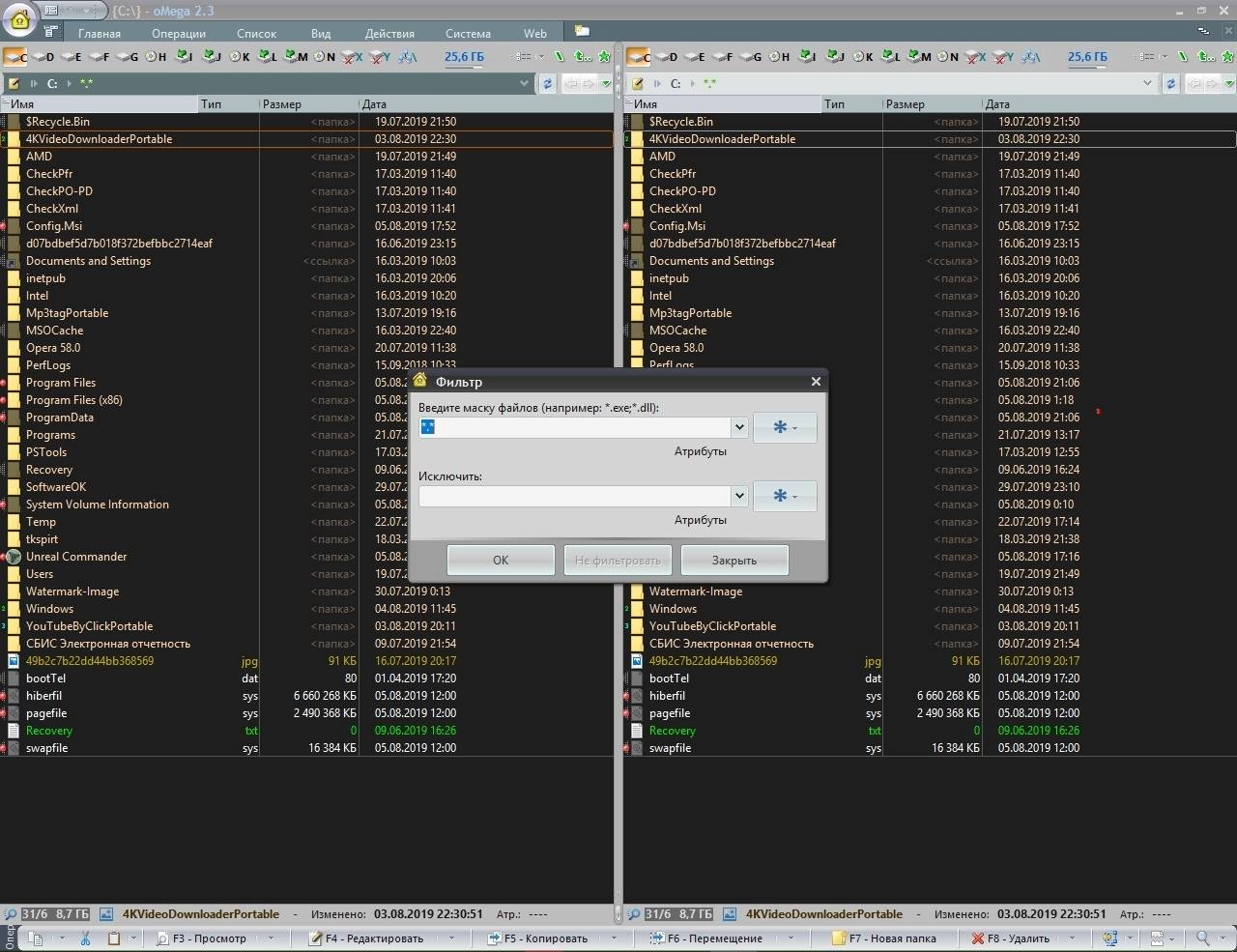Select disconnected drive X in left panel

352,57
